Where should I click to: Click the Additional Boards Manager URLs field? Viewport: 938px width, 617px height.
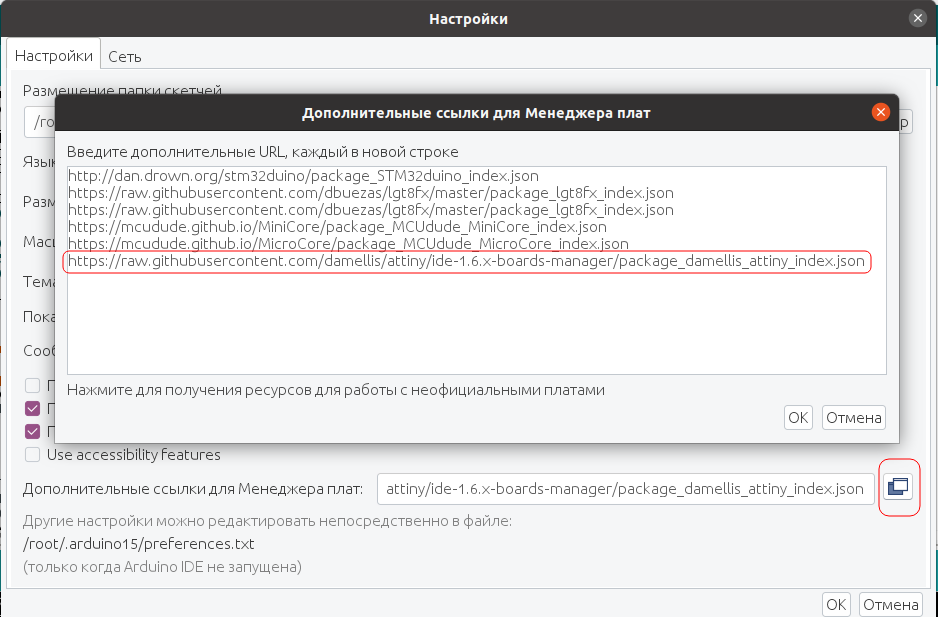coord(626,489)
